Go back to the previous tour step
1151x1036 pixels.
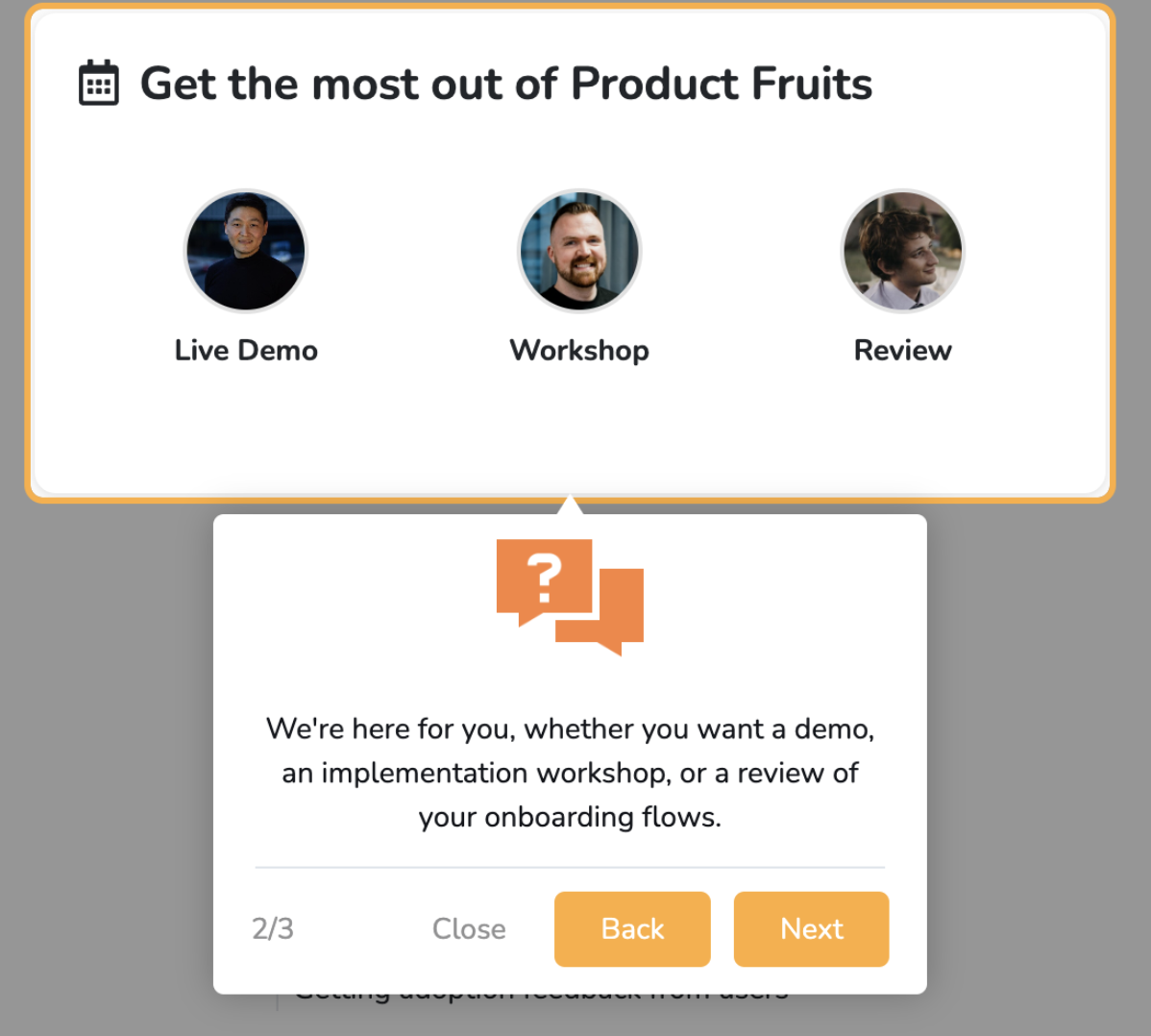point(631,928)
